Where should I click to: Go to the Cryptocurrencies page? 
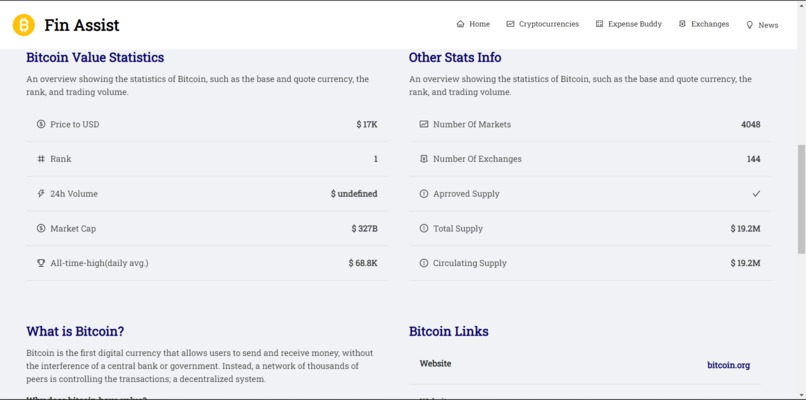click(x=549, y=24)
